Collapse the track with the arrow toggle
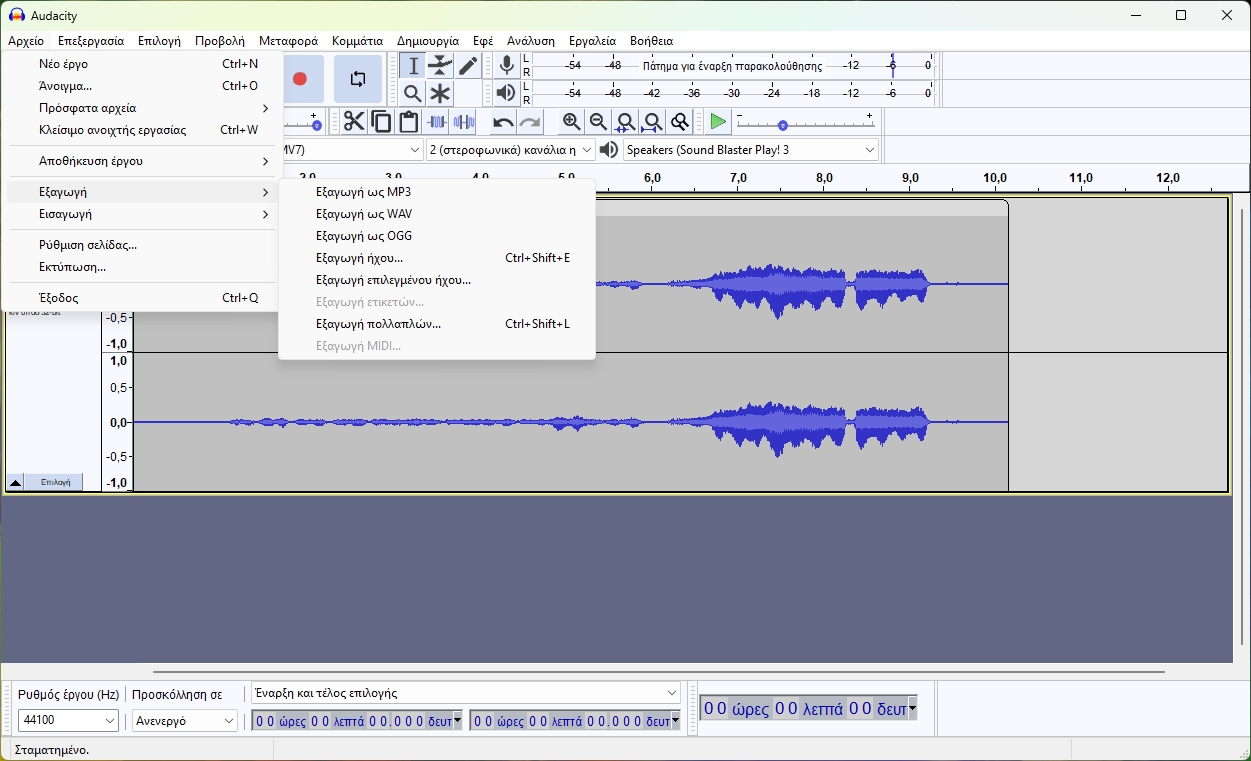 14,482
